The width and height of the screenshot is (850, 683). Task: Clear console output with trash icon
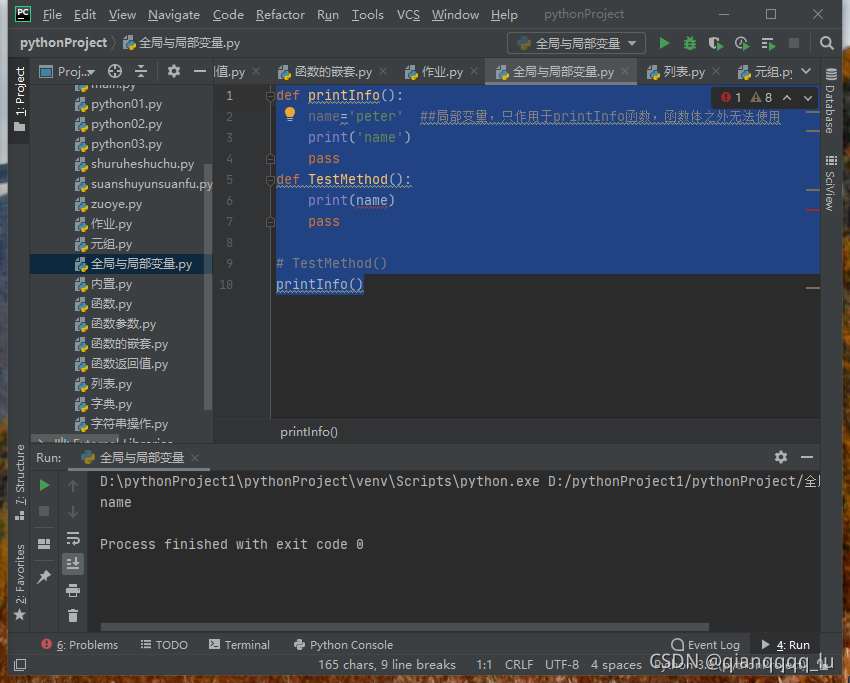pyautogui.click(x=73, y=616)
